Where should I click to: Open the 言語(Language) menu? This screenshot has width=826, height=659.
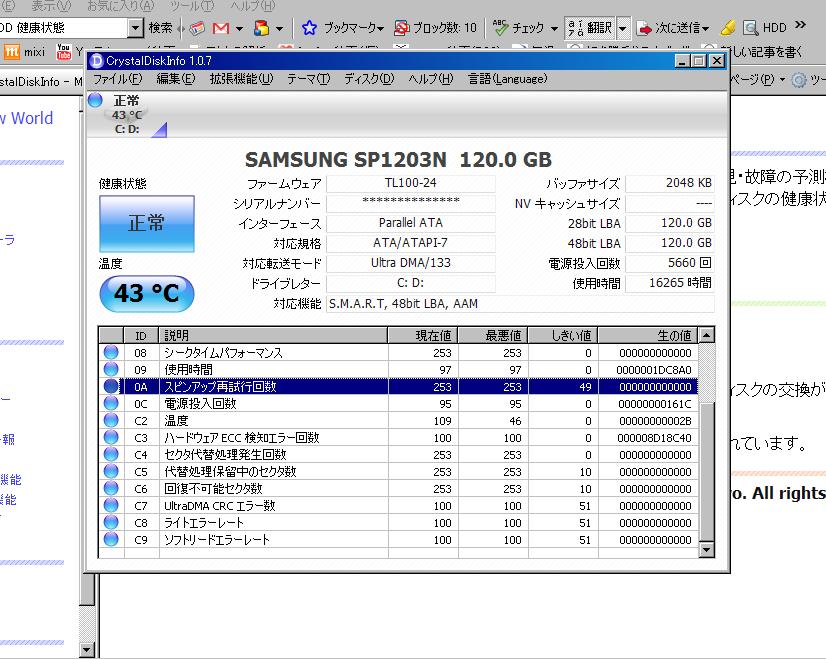pyautogui.click(x=508, y=79)
